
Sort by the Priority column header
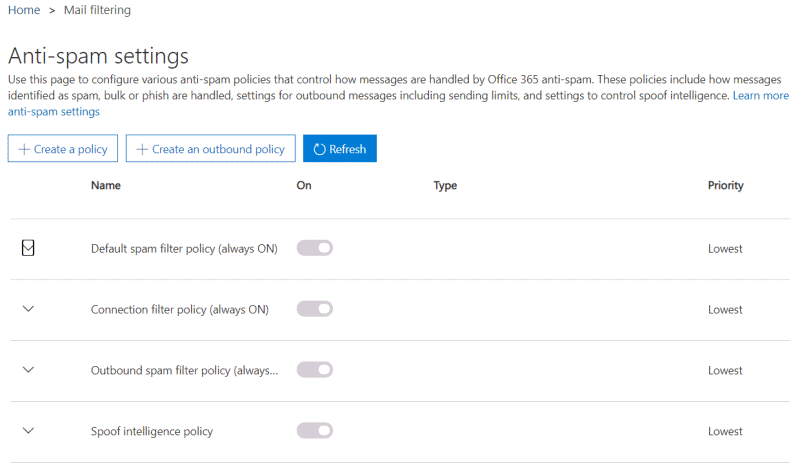[x=726, y=185]
